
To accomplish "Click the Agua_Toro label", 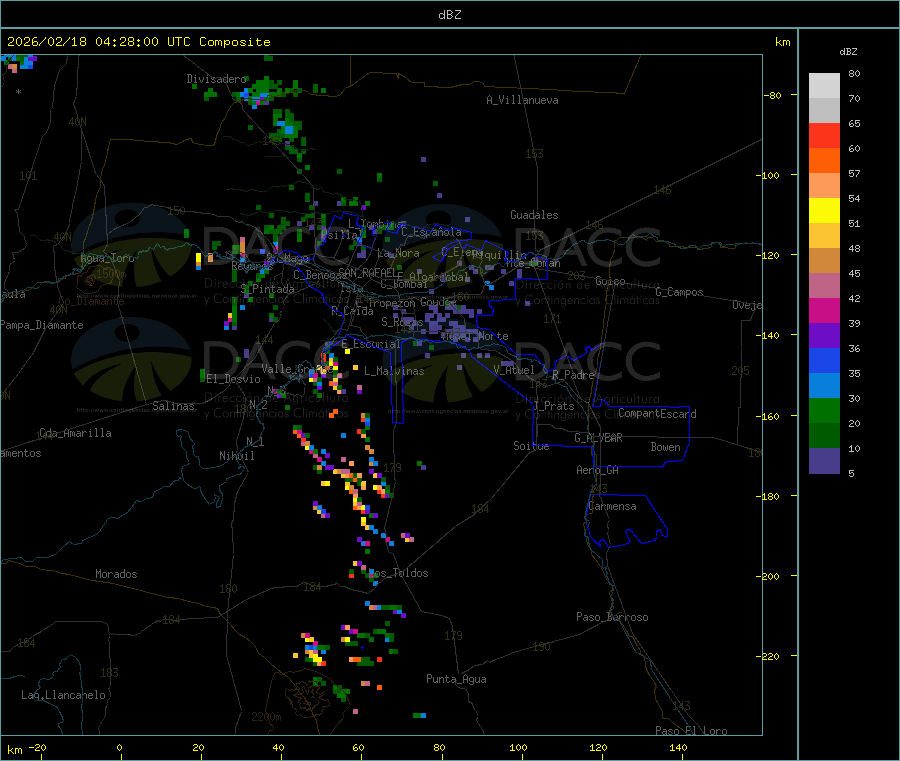I will coord(107,258).
